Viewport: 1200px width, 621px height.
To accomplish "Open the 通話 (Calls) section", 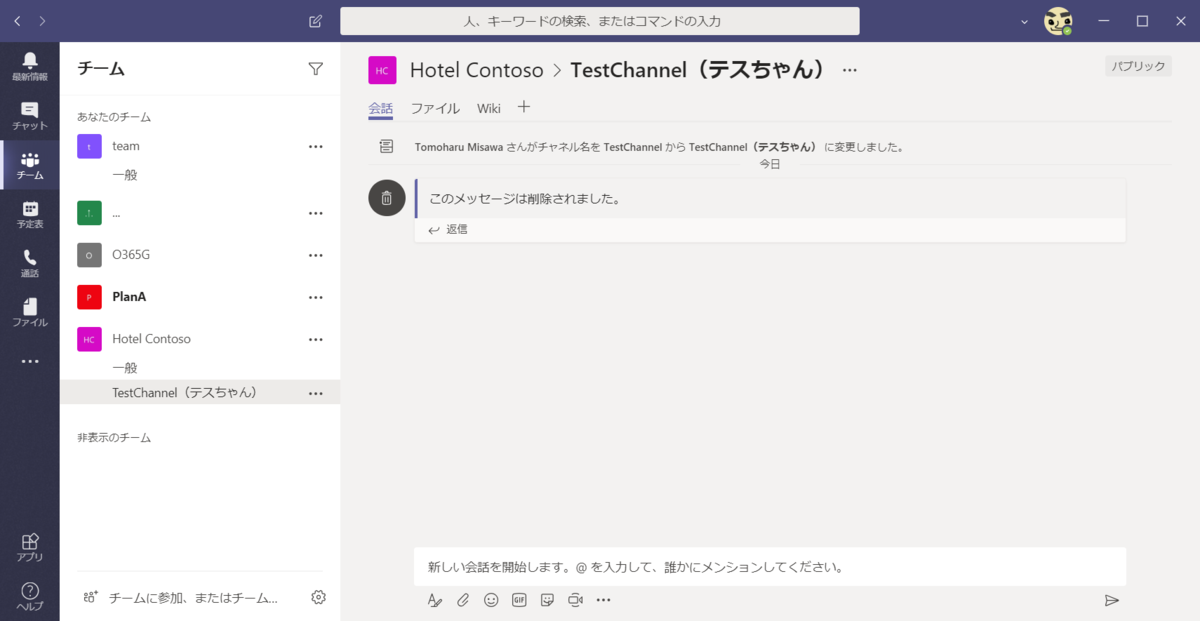I will (29, 262).
